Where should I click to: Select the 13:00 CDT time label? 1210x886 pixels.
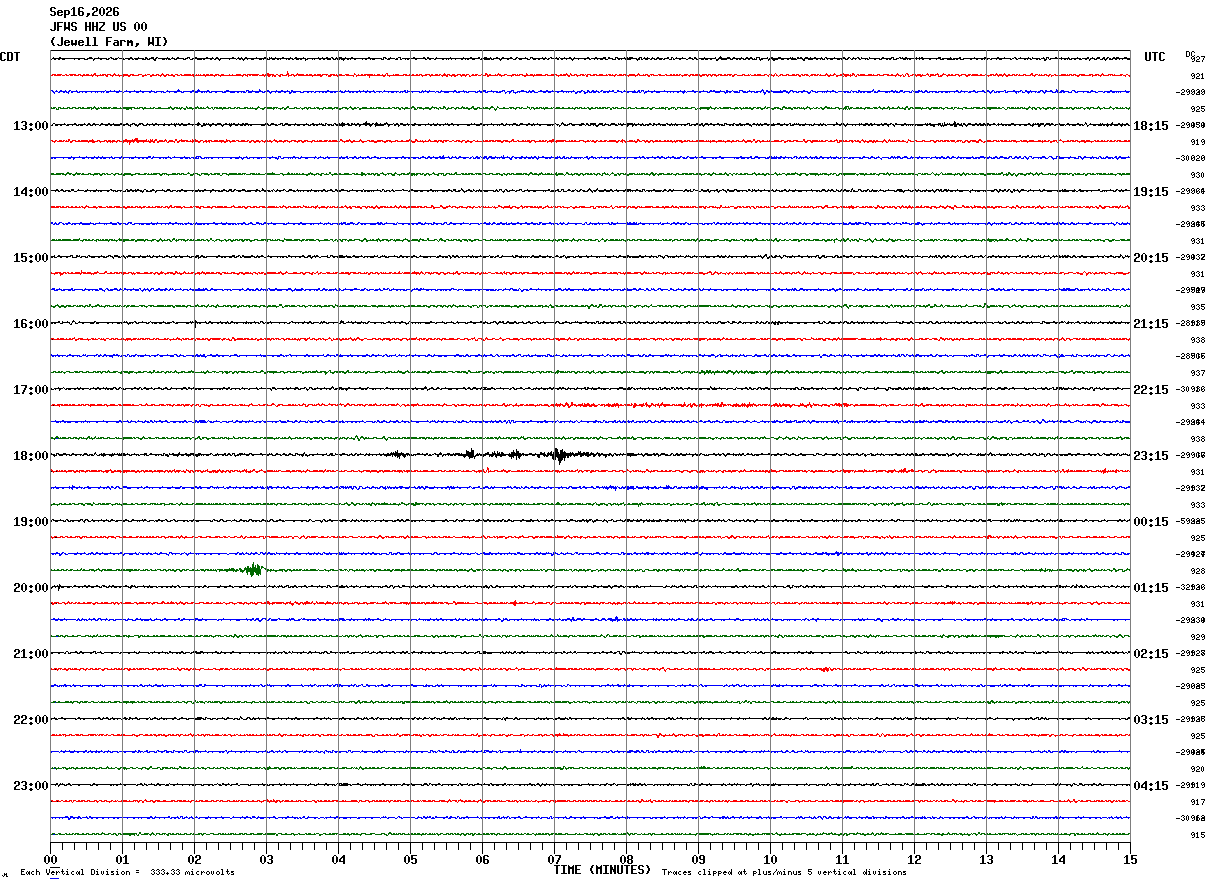click(x=30, y=126)
